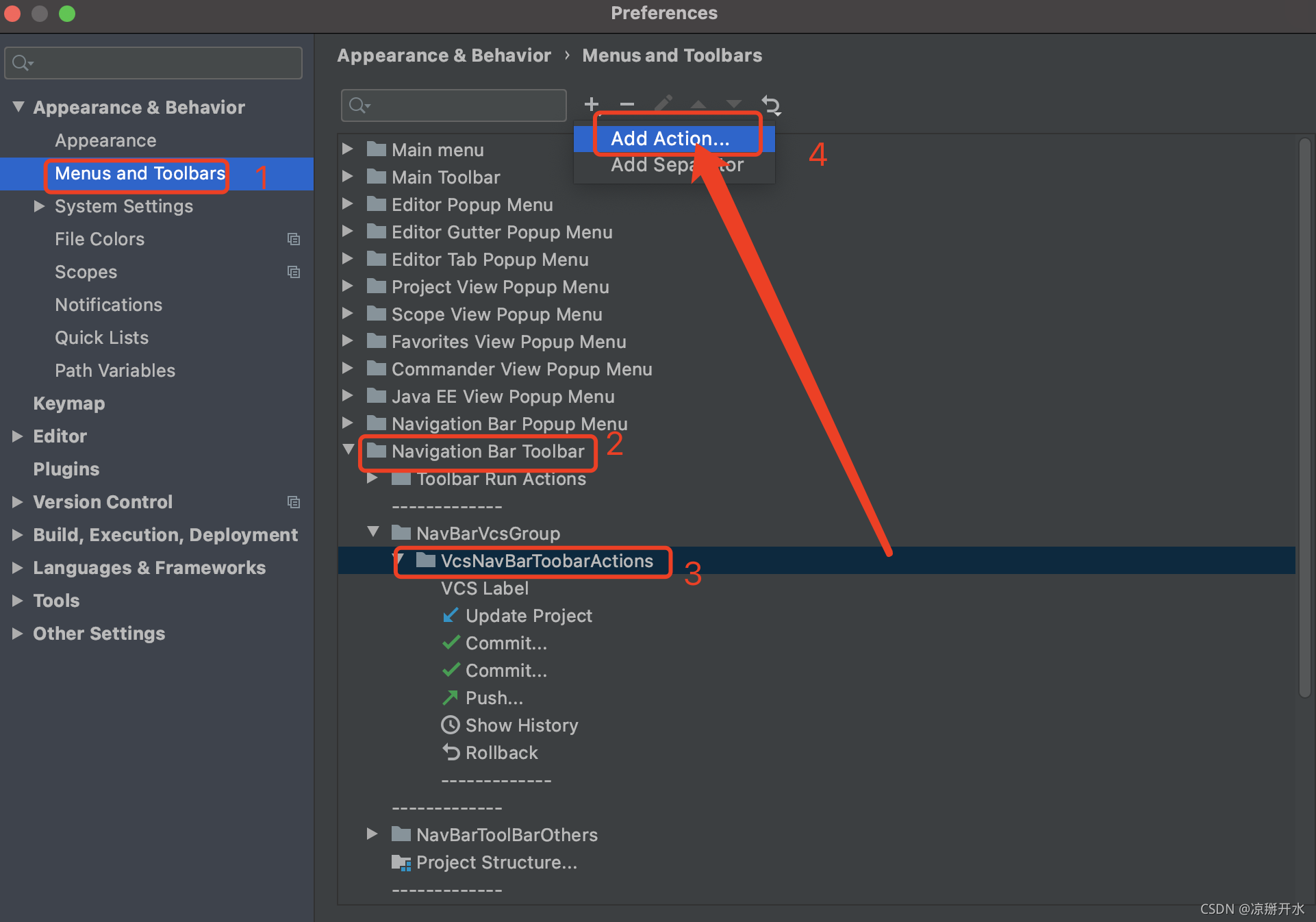Click the Move Down arrow icon
The width and height of the screenshot is (1316, 922).
click(x=733, y=104)
